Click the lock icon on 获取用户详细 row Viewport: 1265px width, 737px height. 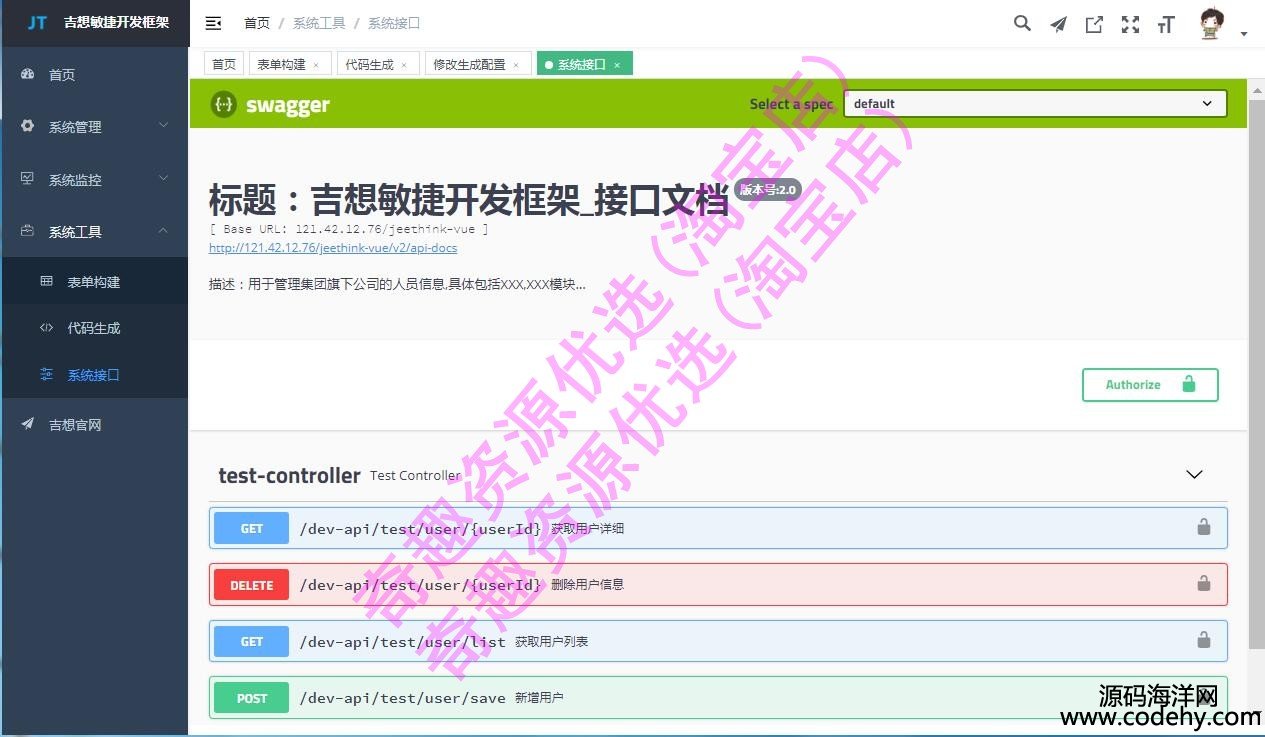click(x=1204, y=527)
